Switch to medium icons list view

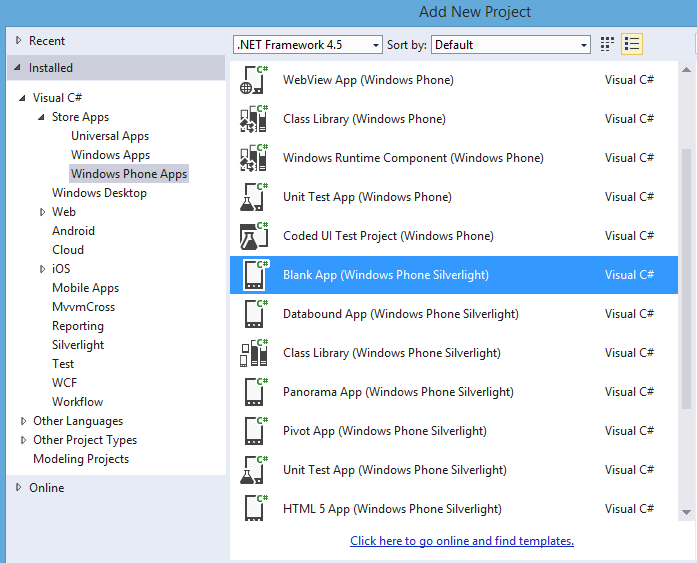632,44
